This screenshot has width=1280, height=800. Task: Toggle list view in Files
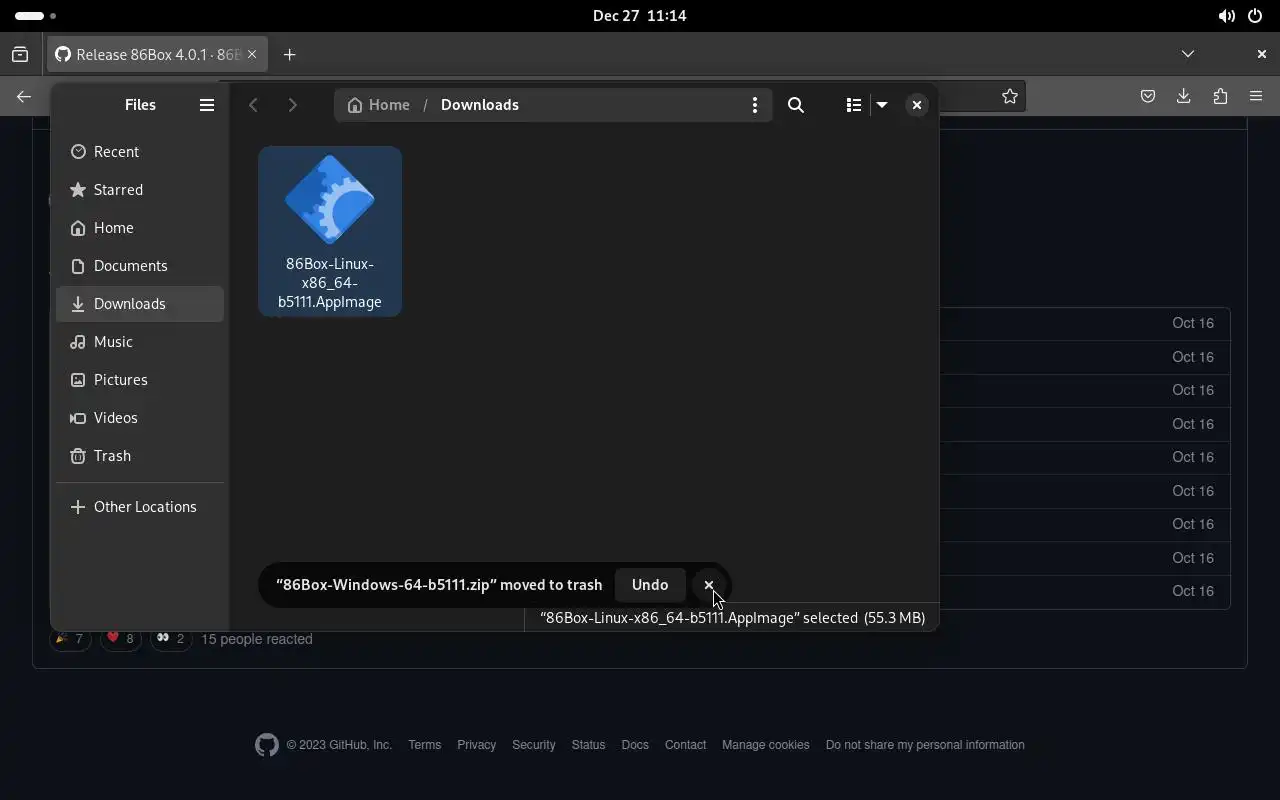click(x=853, y=105)
